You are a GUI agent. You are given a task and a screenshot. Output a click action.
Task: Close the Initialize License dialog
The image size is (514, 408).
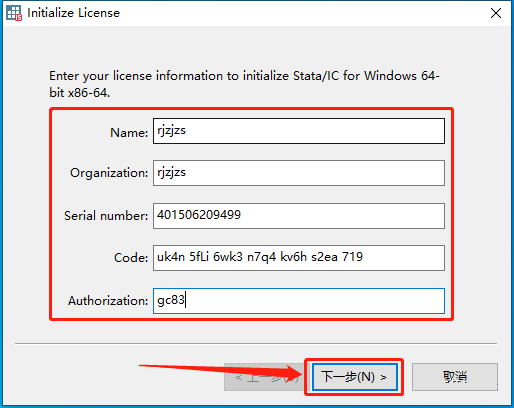click(x=496, y=13)
